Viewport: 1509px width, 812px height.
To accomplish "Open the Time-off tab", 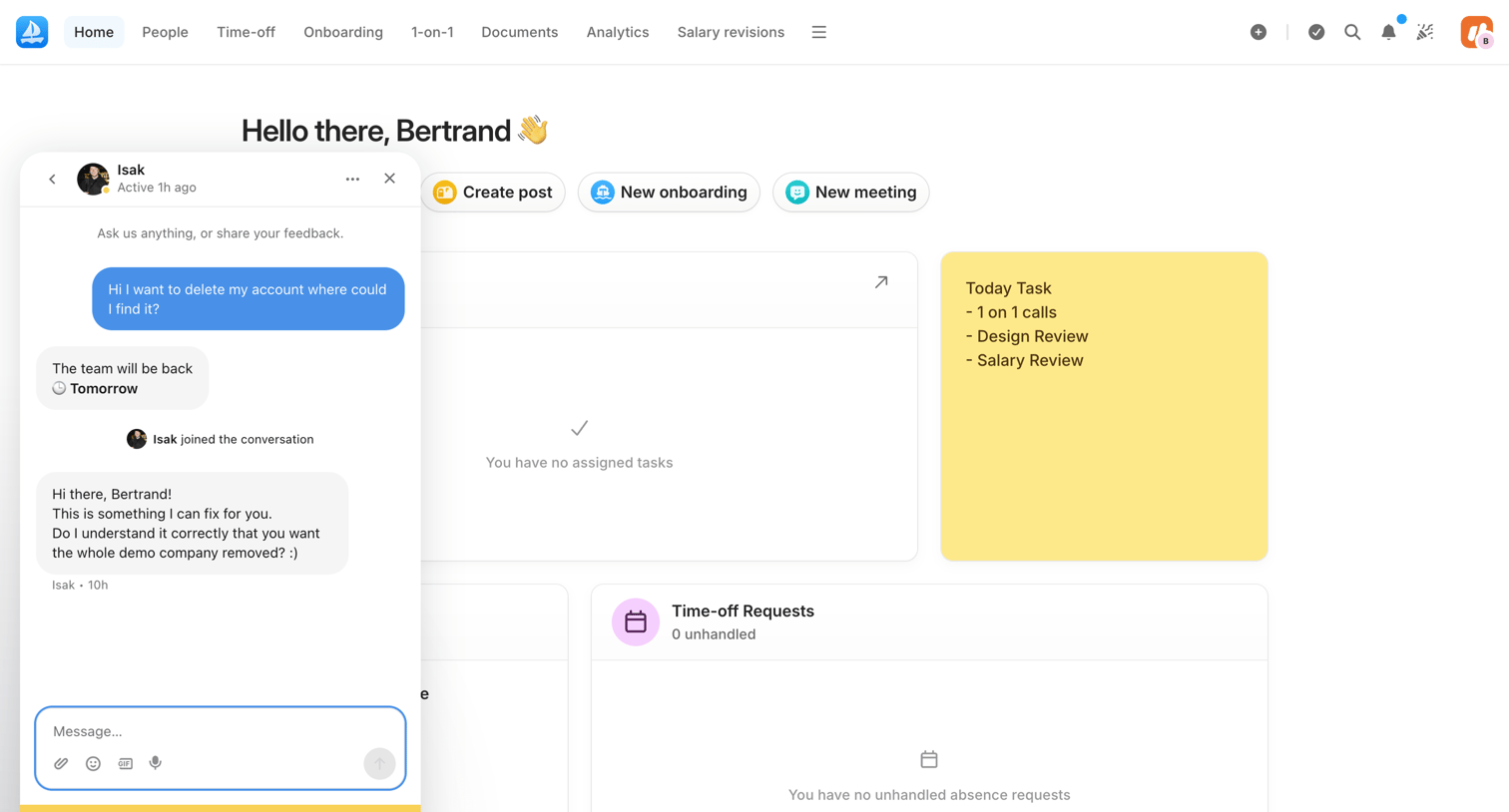I will 246,32.
